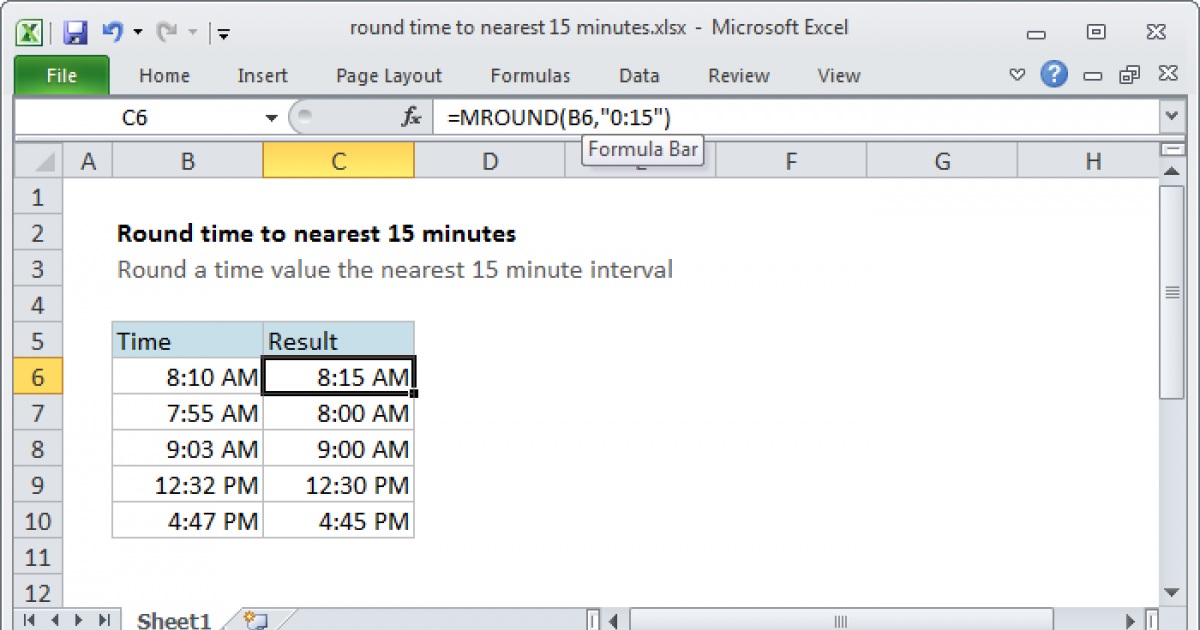Open the Formulas ribbon tab
This screenshot has height=630, width=1200.
tap(530, 76)
